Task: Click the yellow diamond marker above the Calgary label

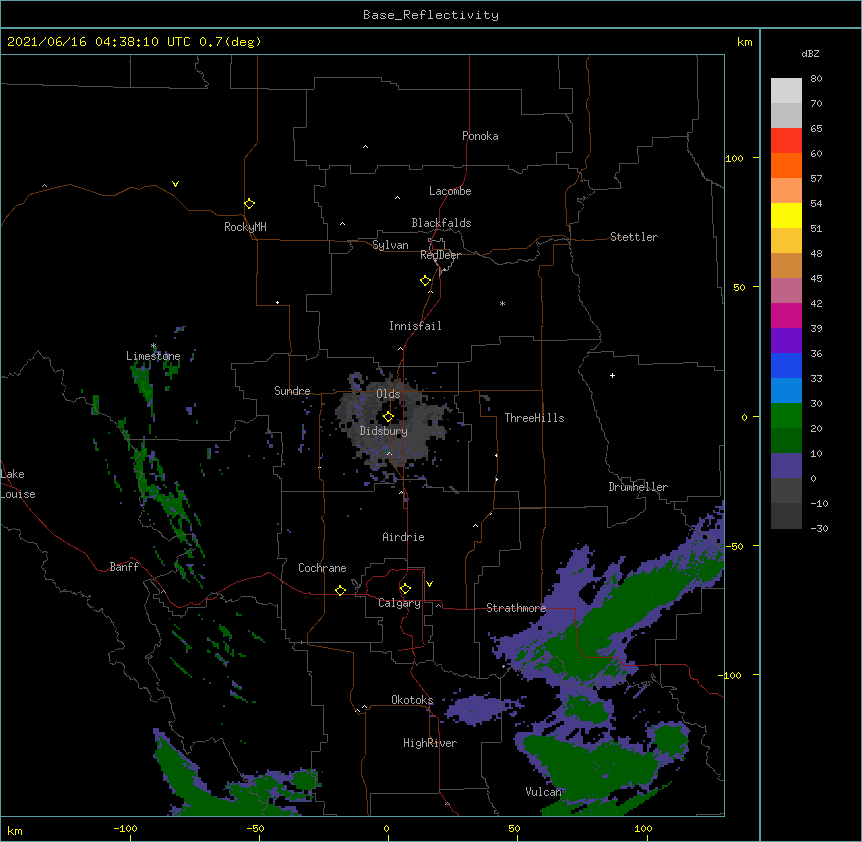Action: tap(405, 589)
